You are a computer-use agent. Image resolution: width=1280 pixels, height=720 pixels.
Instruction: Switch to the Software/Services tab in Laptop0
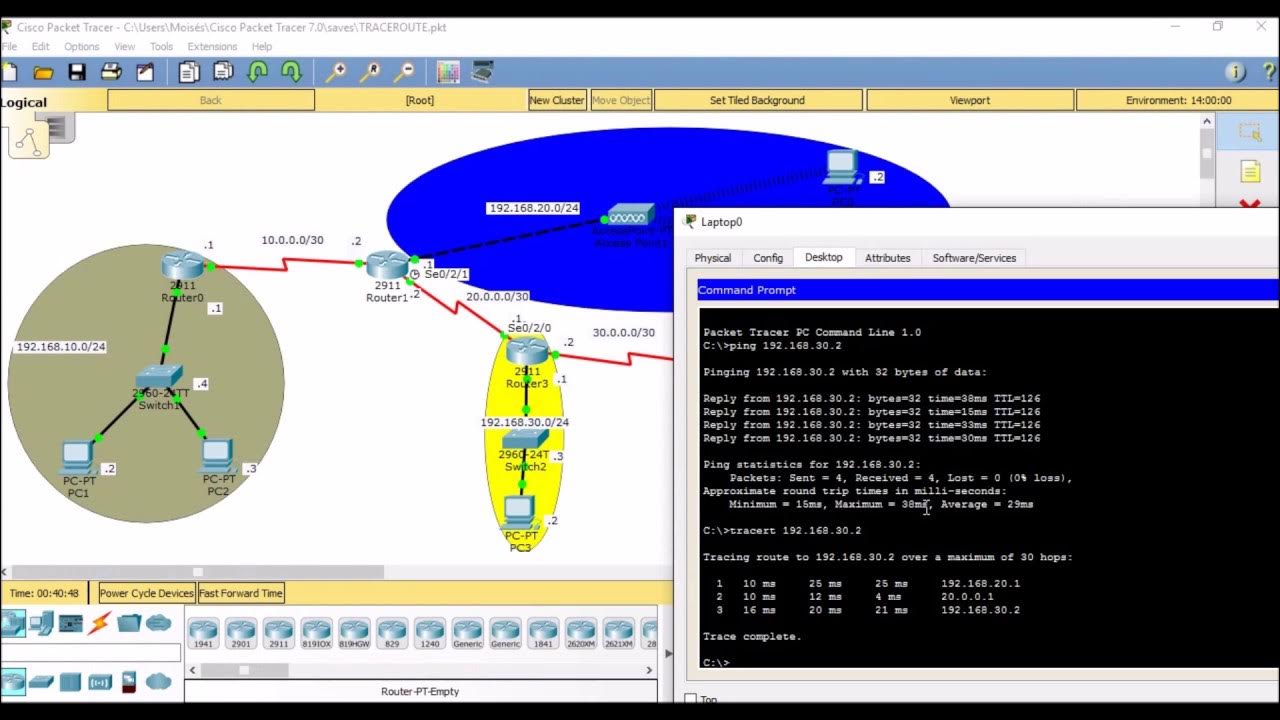pos(974,258)
